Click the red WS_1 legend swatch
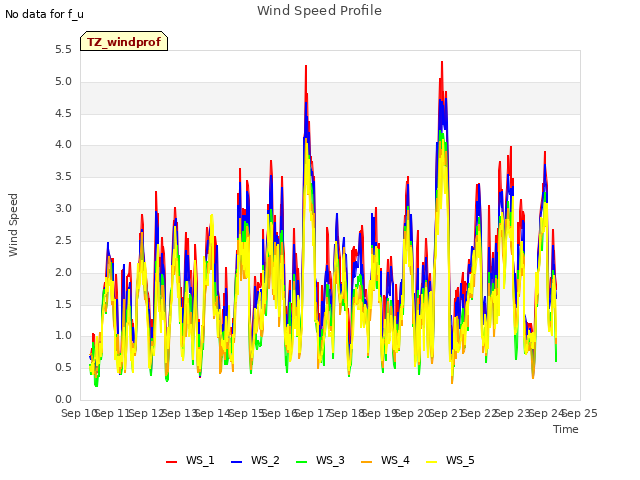The width and height of the screenshot is (640, 480). tap(171, 462)
